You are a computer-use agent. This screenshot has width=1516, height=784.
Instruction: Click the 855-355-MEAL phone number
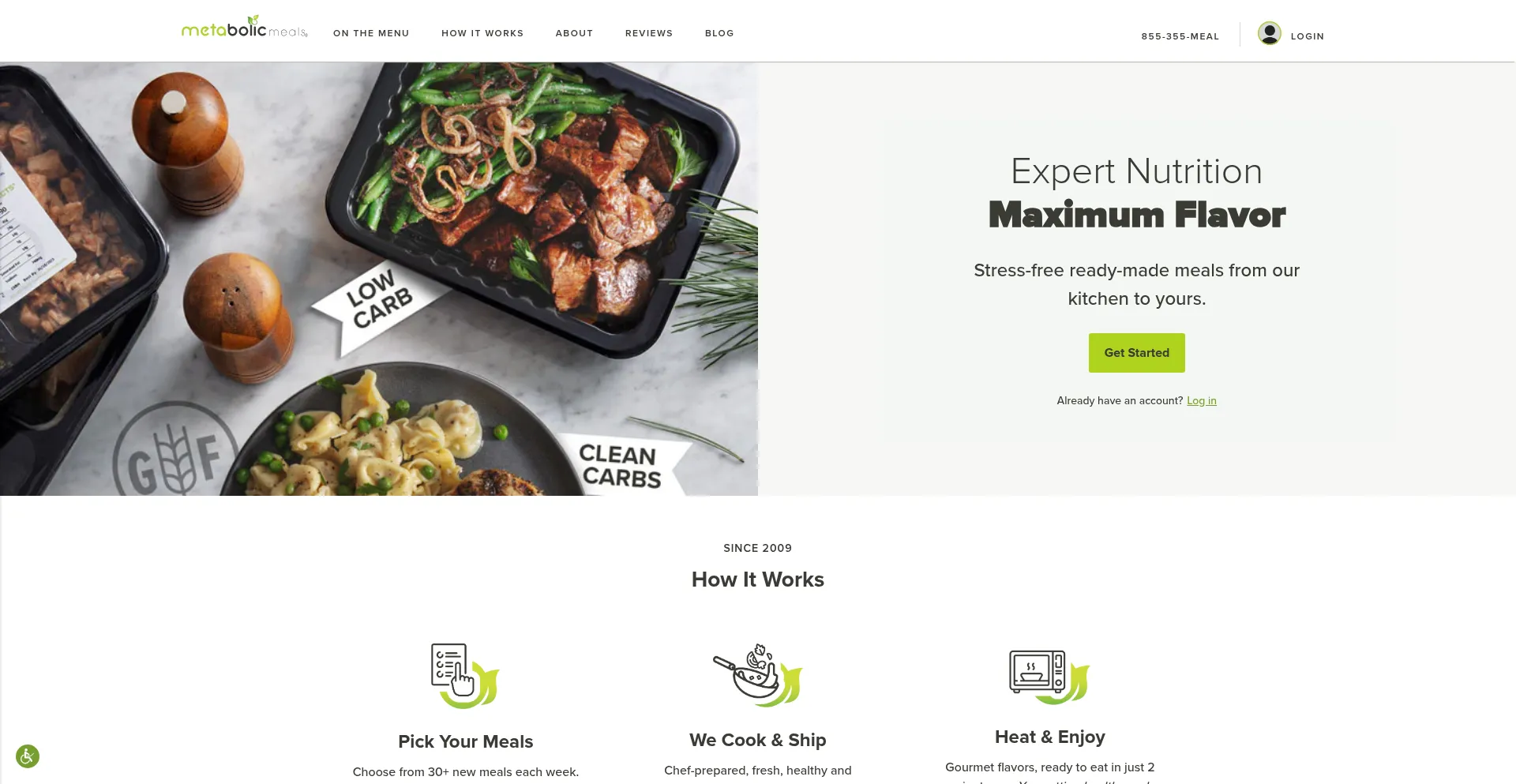1180,36
